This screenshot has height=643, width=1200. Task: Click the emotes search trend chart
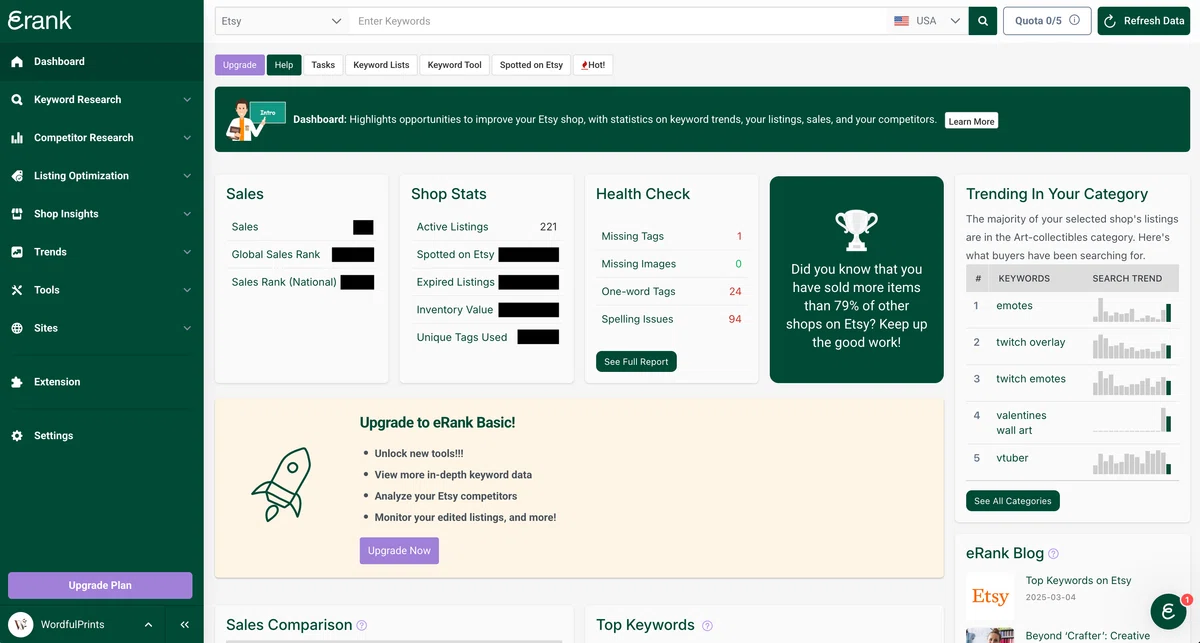(1132, 309)
